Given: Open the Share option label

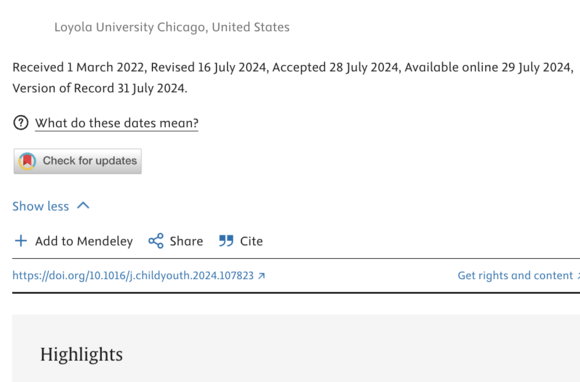Looking at the screenshot, I should (x=186, y=241).
